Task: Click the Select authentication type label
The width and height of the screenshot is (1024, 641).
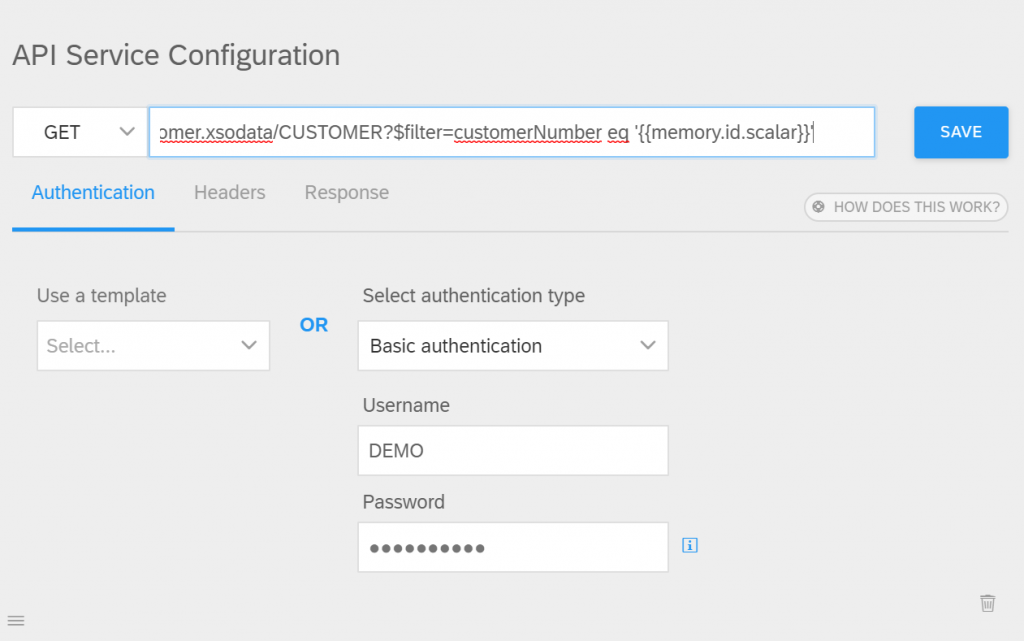Action: (473, 296)
